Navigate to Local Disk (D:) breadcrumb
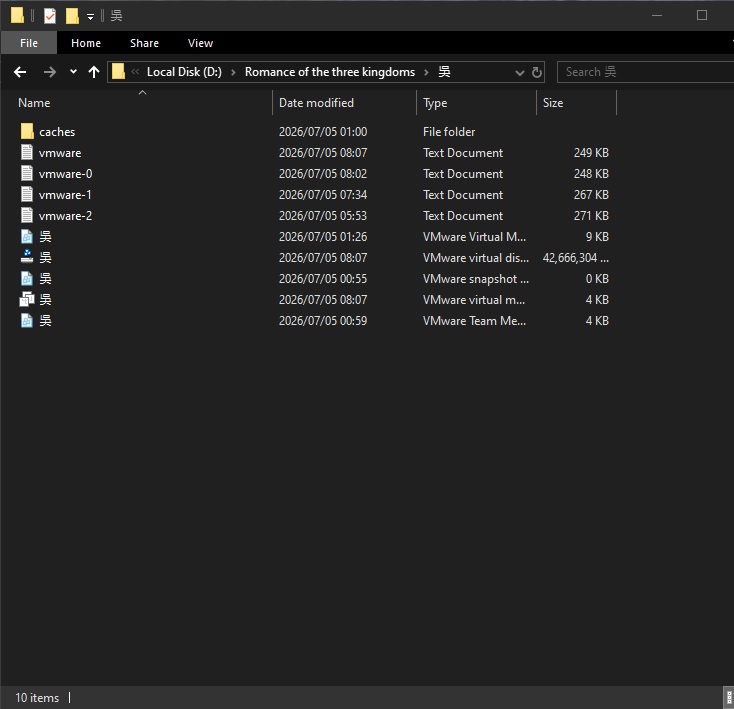The image size is (734, 709). tap(184, 72)
